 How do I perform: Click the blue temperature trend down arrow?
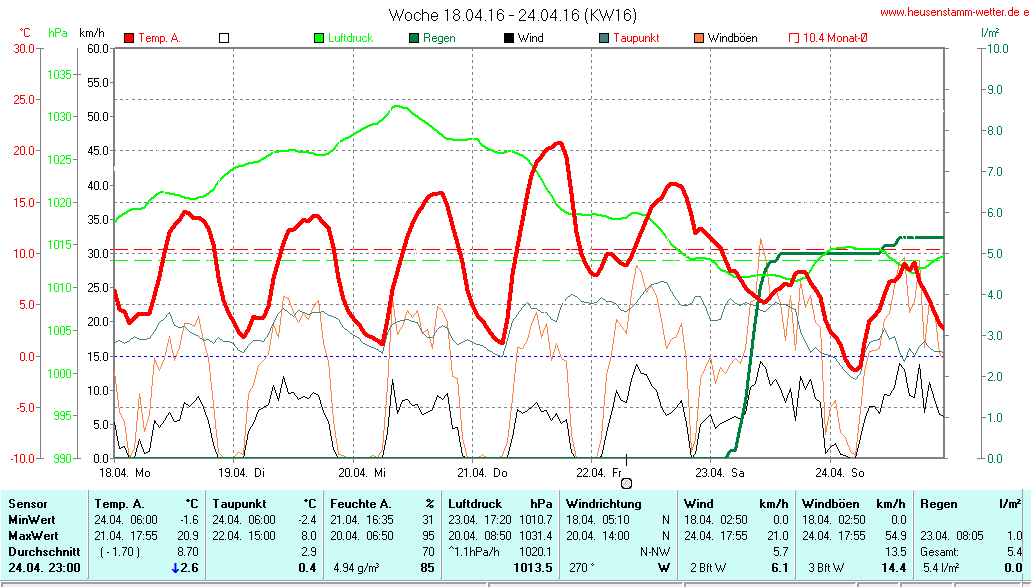pyautogui.click(x=176, y=568)
